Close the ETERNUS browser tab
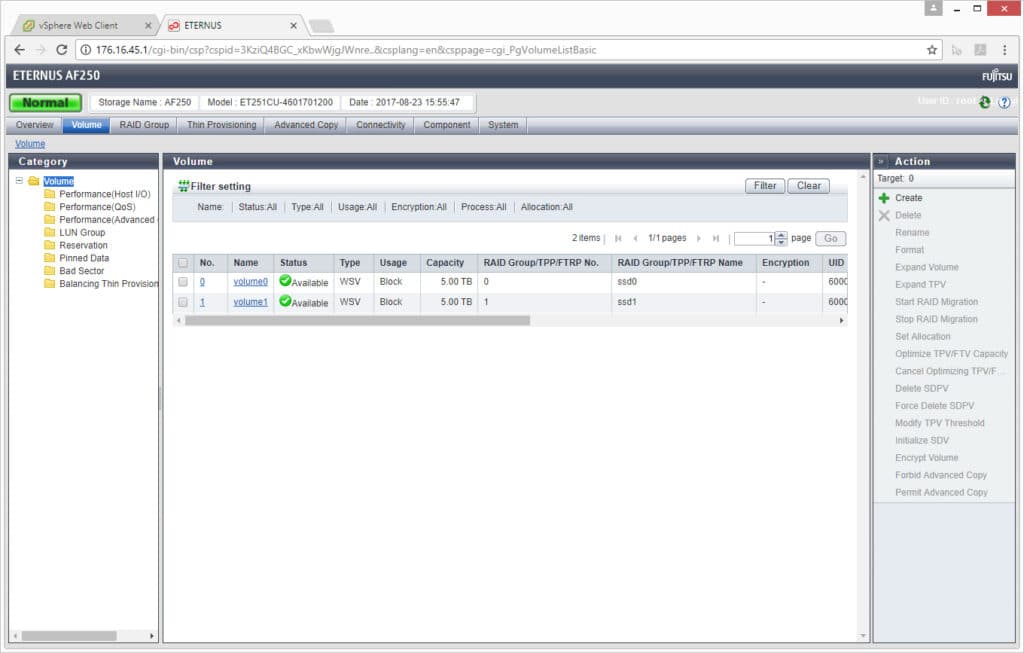1024x653 pixels. point(293,25)
